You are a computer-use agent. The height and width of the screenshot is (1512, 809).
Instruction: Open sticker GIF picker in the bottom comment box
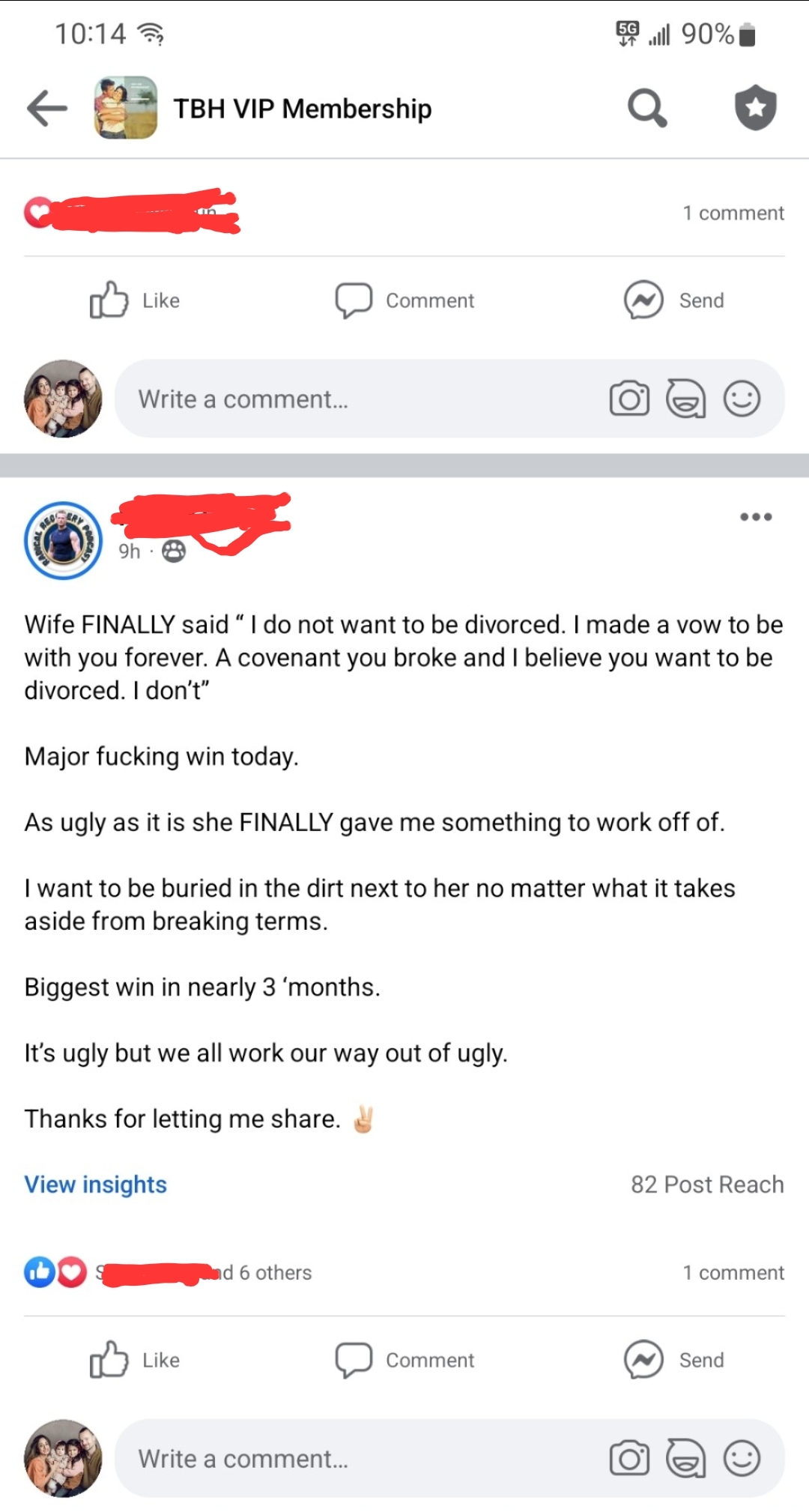[685, 1458]
